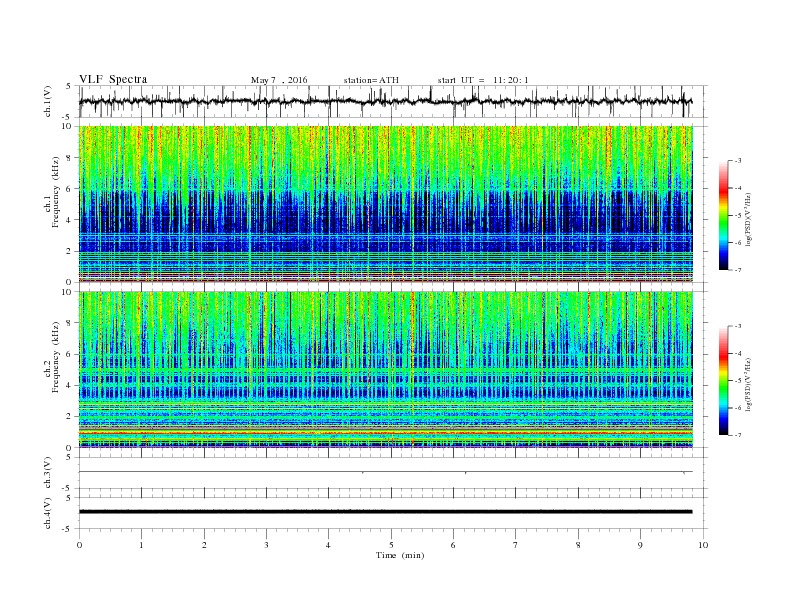Click the "4" tick on the time axis

[328, 545]
